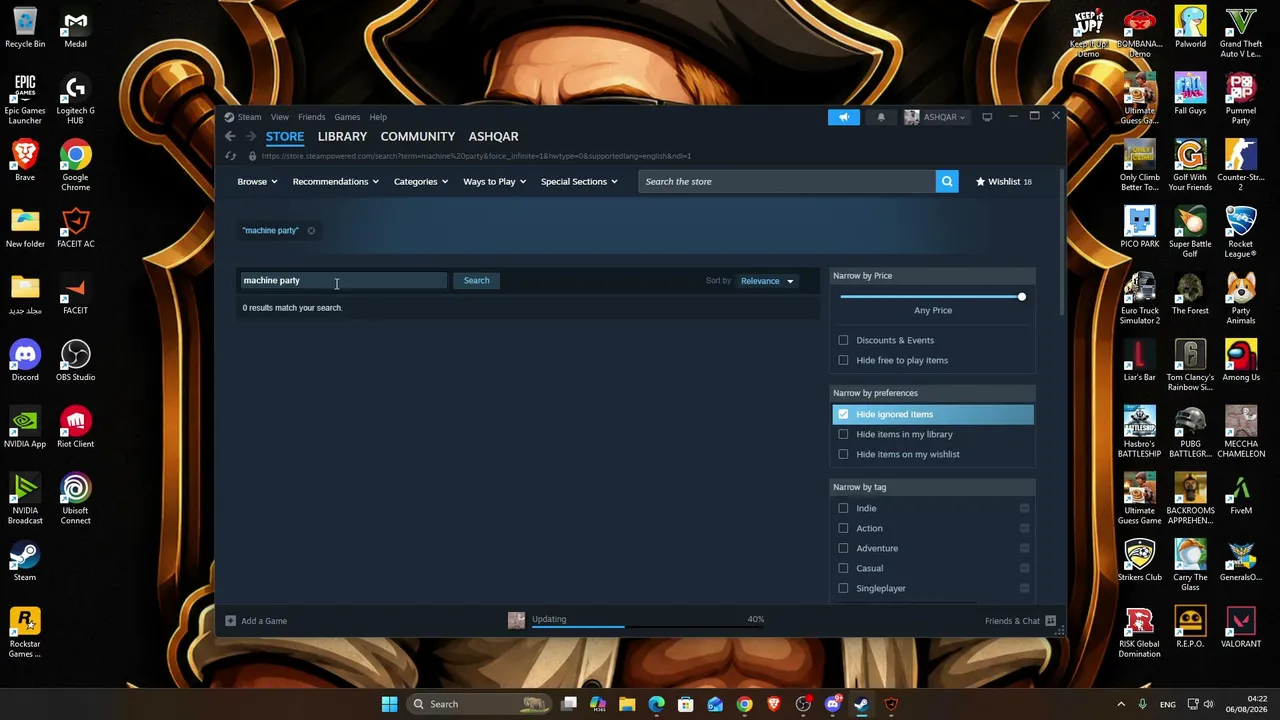
Task: Select the Epic Games Launcher desktop icon
Action: tap(25, 99)
